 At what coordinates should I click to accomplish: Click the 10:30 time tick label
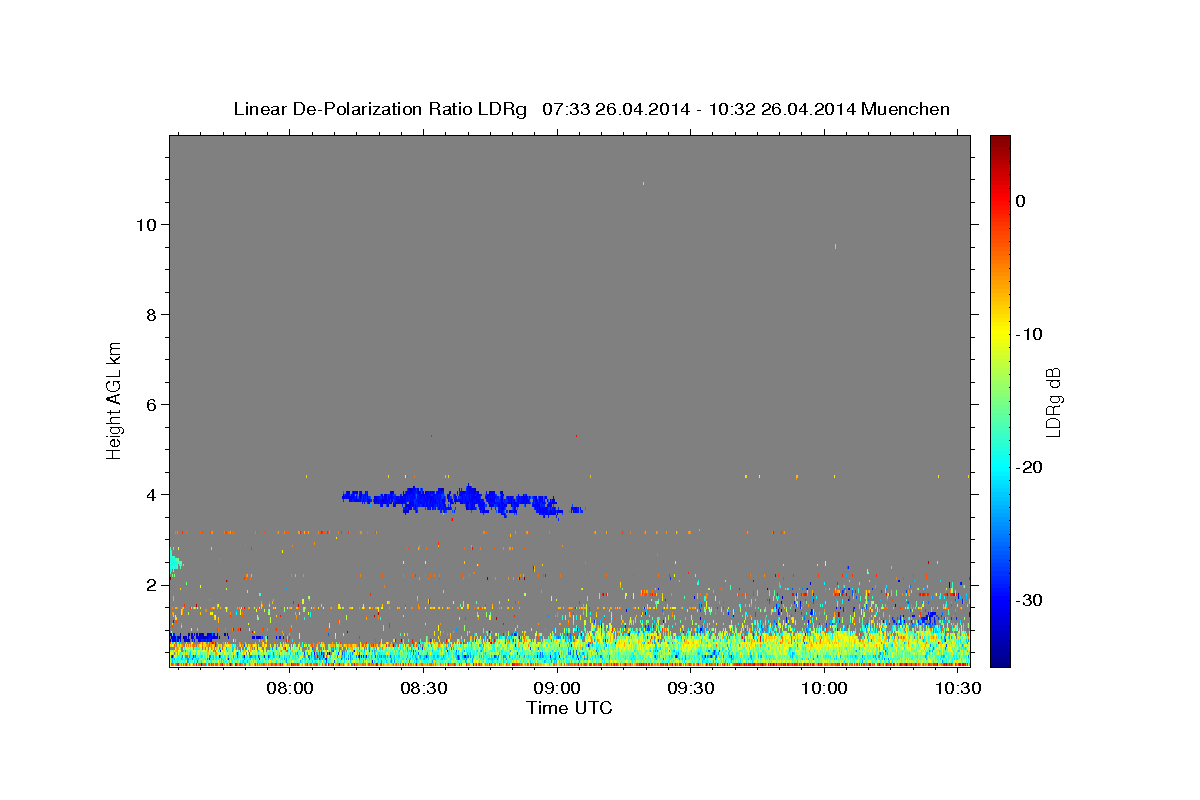coord(958,689)
